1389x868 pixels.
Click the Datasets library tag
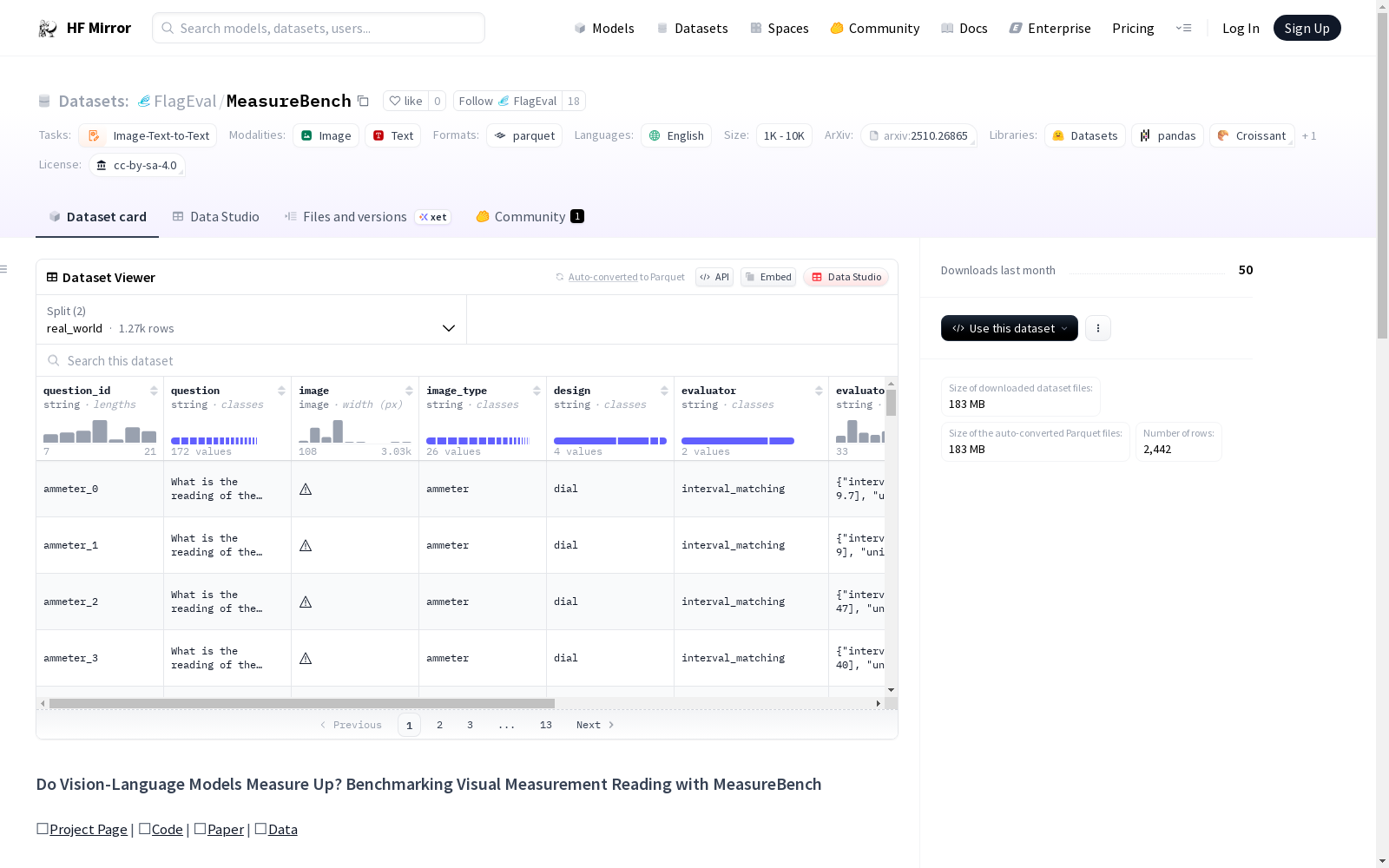[1085, 135]
